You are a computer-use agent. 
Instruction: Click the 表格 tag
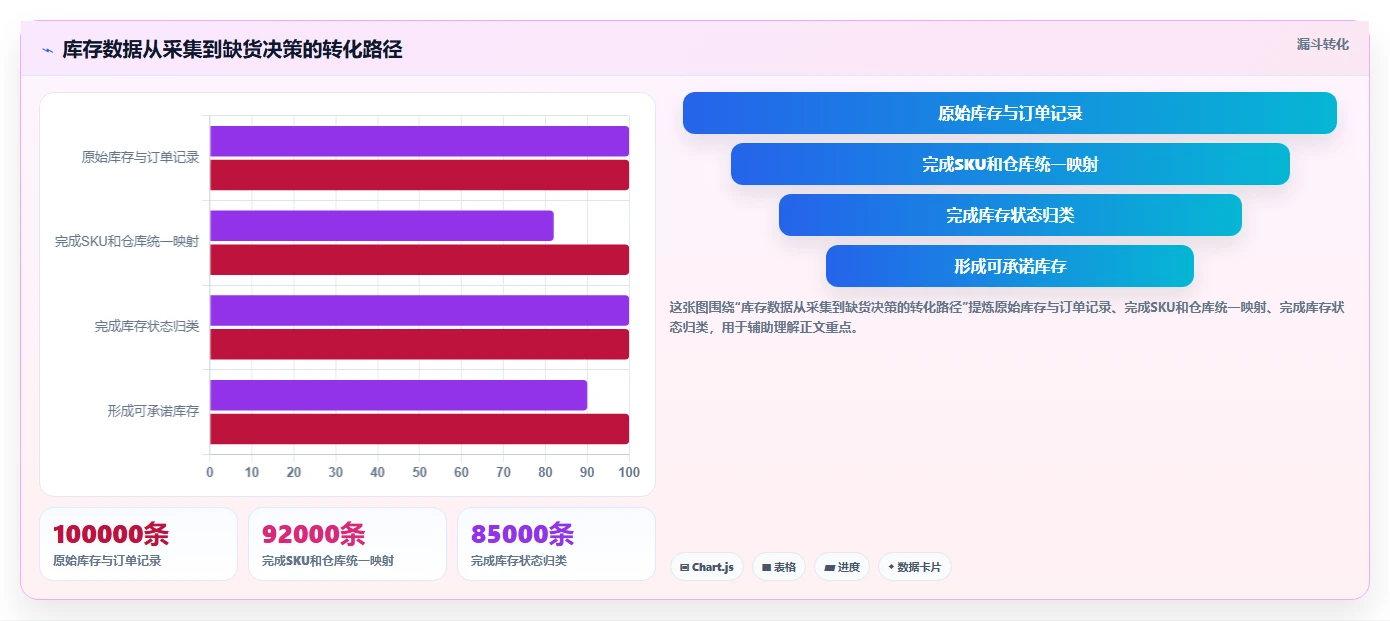pos(779,567)
